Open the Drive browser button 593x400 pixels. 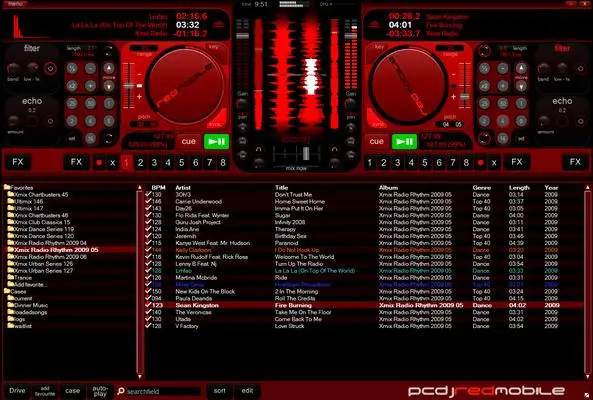tap(17, 391)
